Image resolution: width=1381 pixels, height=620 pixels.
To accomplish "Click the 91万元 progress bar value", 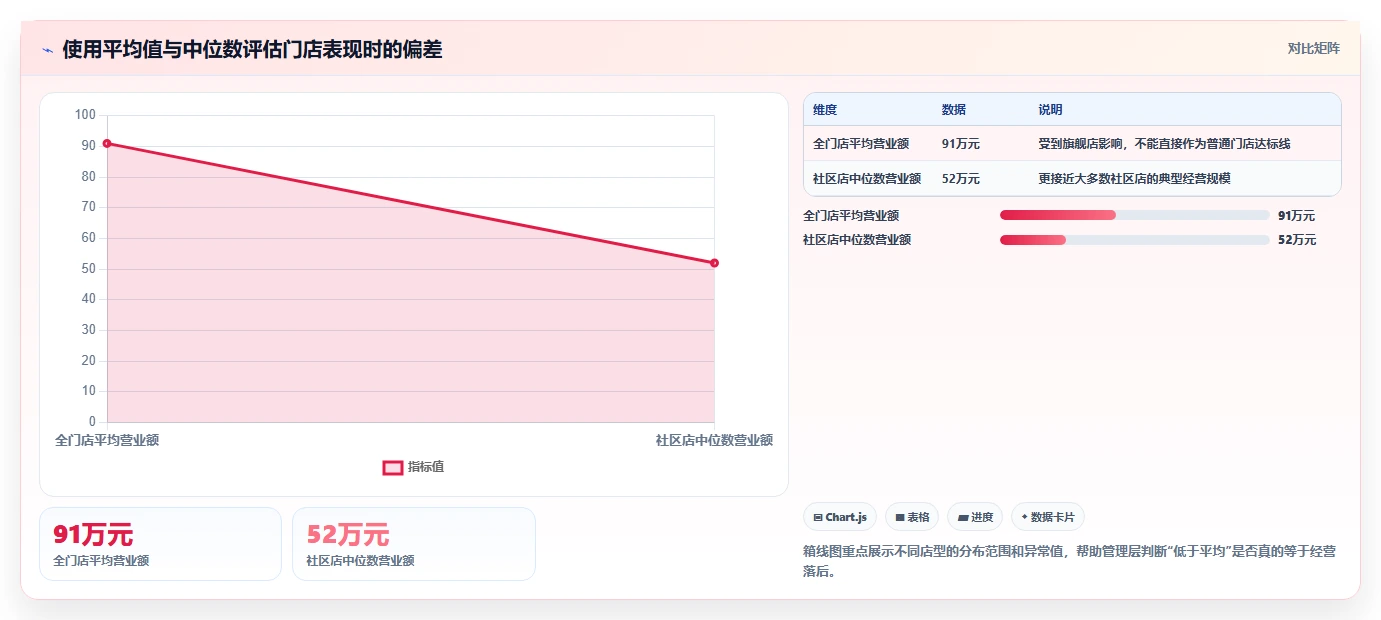I will click(1296, 215).
